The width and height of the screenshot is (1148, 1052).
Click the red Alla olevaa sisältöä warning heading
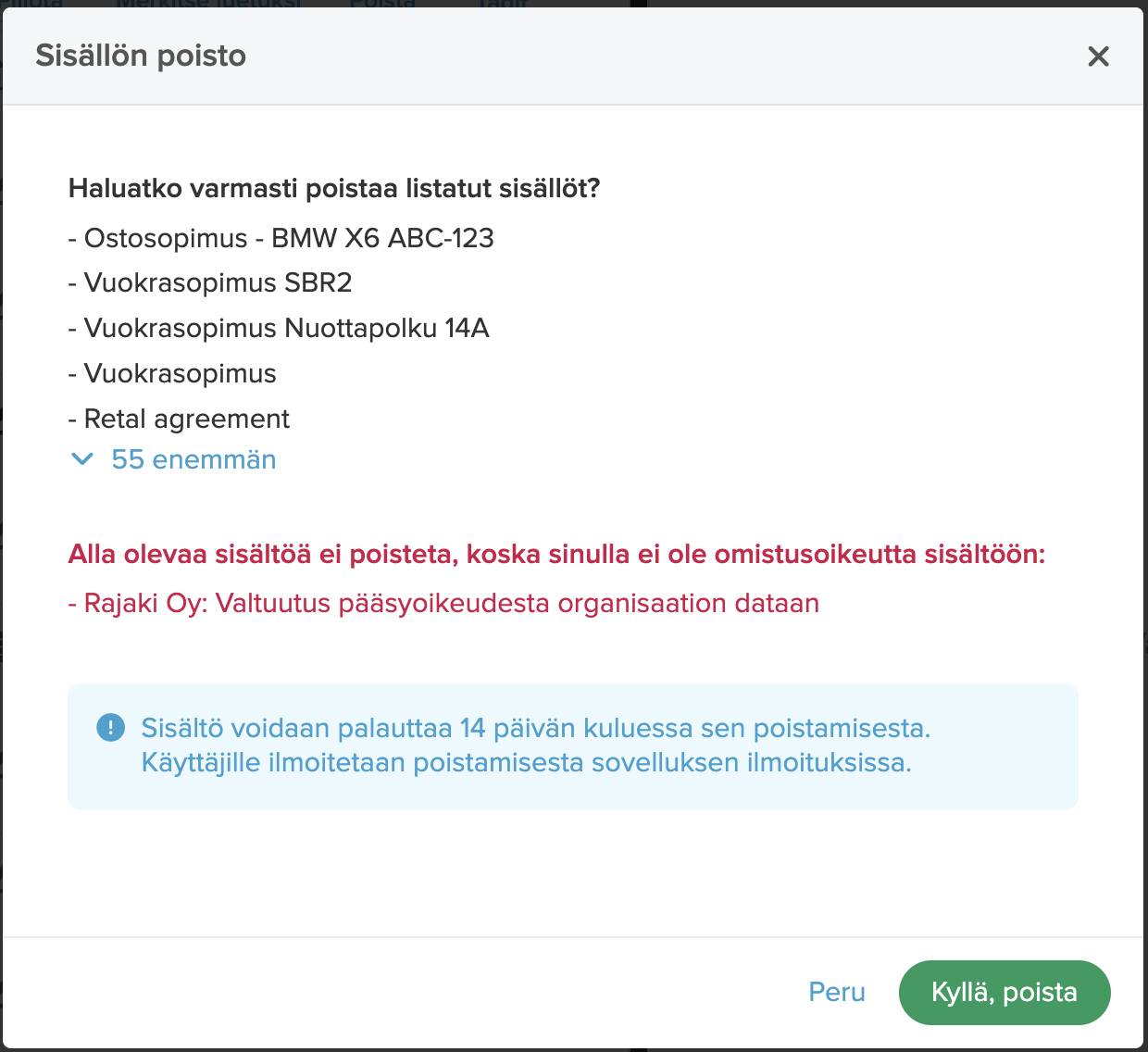[556, 554]
